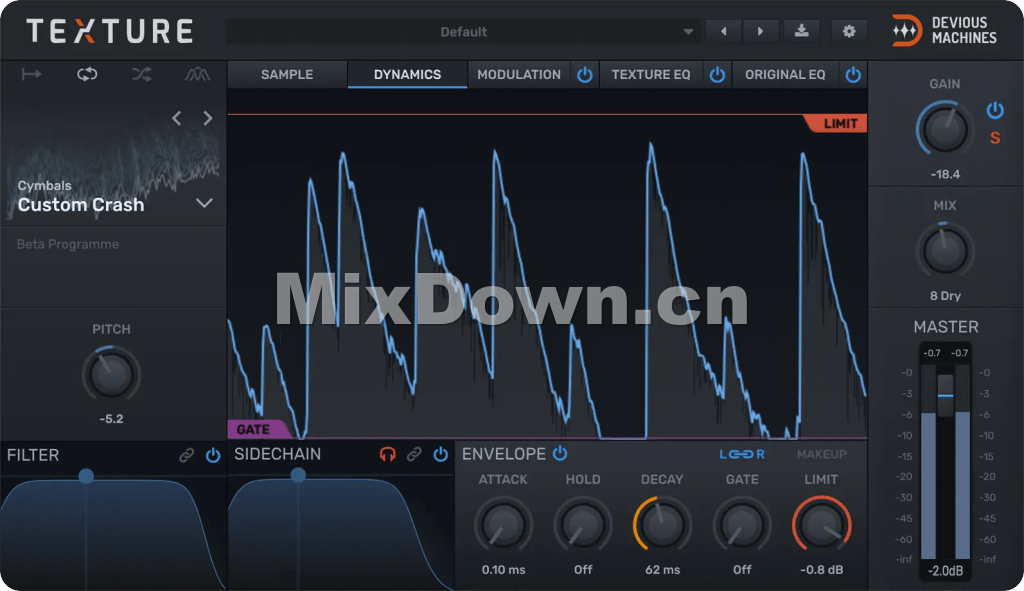This screenshot has width=1024, height=591.
Task: Open the Default preset dropdown
Action: (x=463, y=31)
